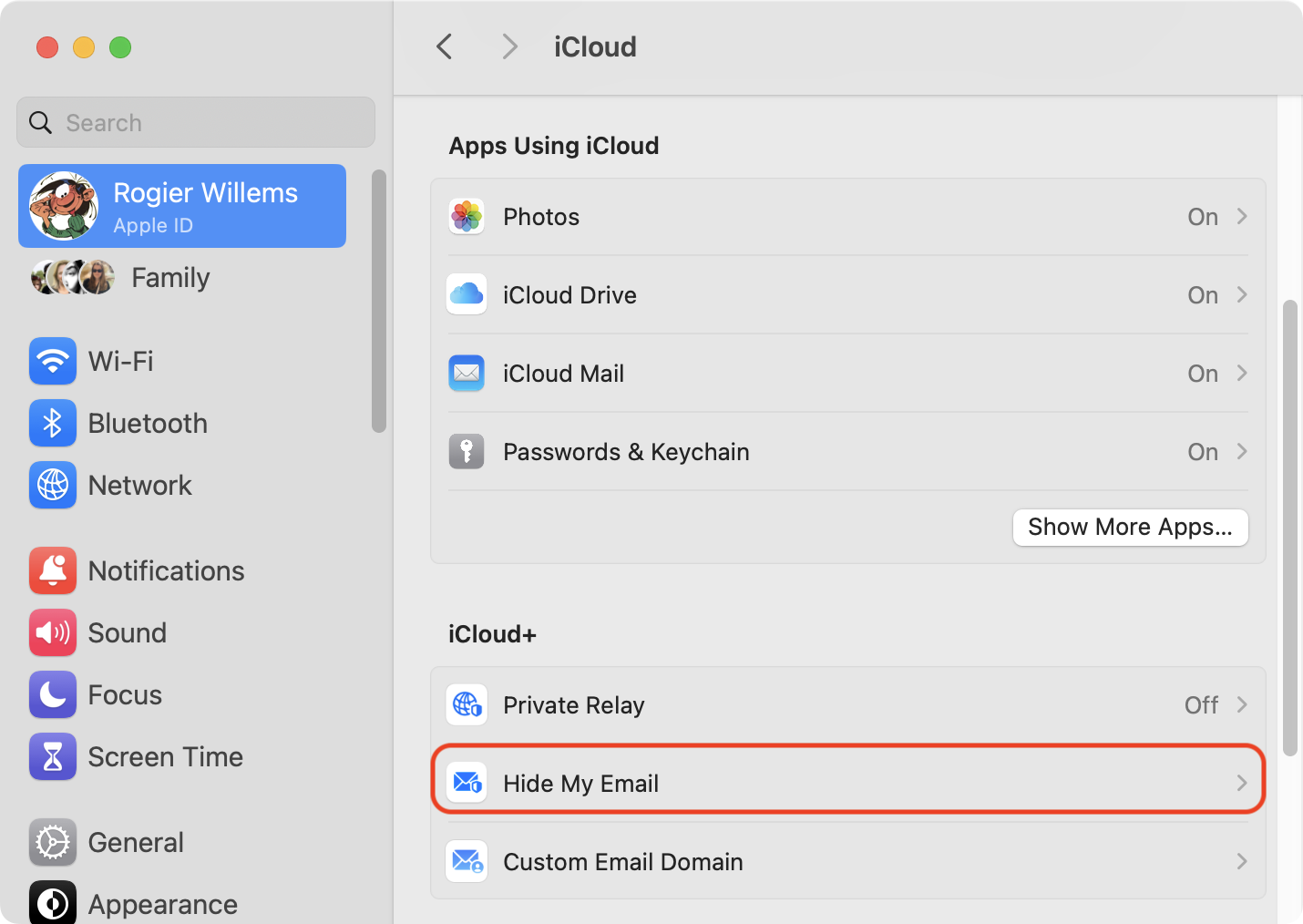Open Custom Email Domain via its chevron
This screenshot has height=924, width=1303.
coord(1242,862)
